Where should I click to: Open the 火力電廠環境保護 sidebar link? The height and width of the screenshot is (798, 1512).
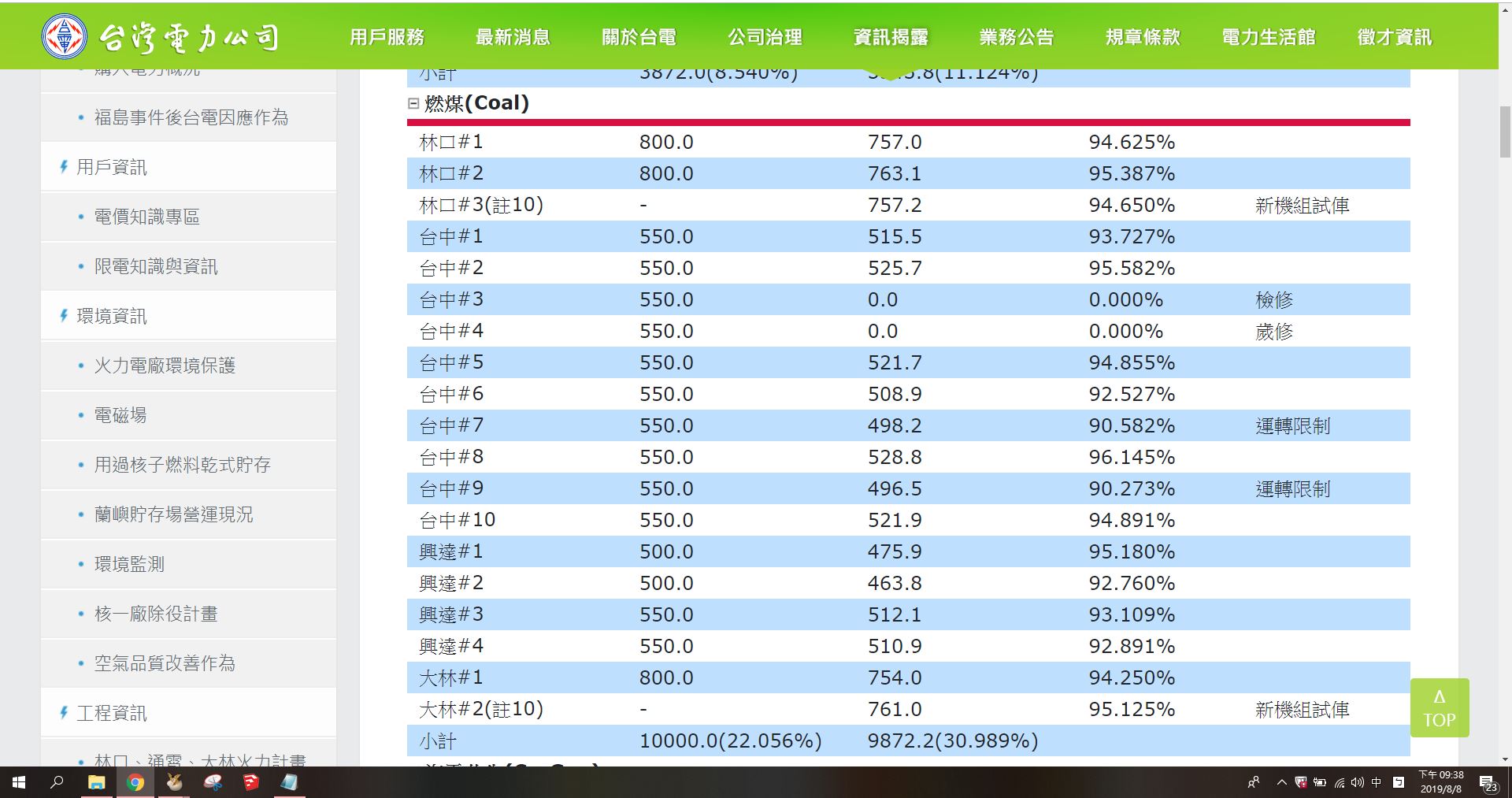165,366
